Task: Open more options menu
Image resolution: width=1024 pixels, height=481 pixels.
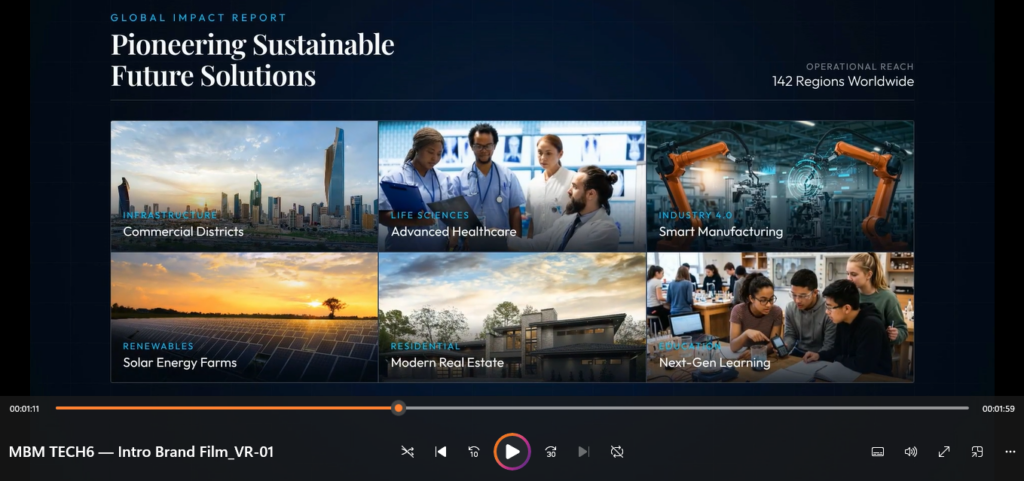Action: point(1010,452)
